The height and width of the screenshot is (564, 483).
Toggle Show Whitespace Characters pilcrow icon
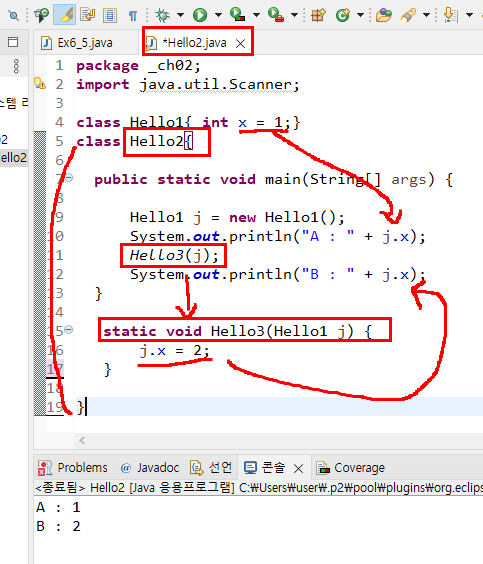133,15
